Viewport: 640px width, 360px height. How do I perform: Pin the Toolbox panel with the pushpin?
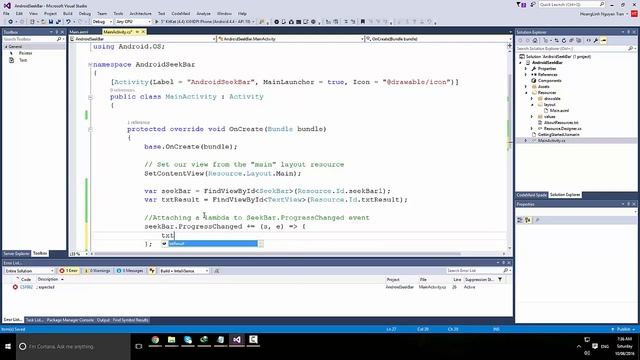click(56, 32)
